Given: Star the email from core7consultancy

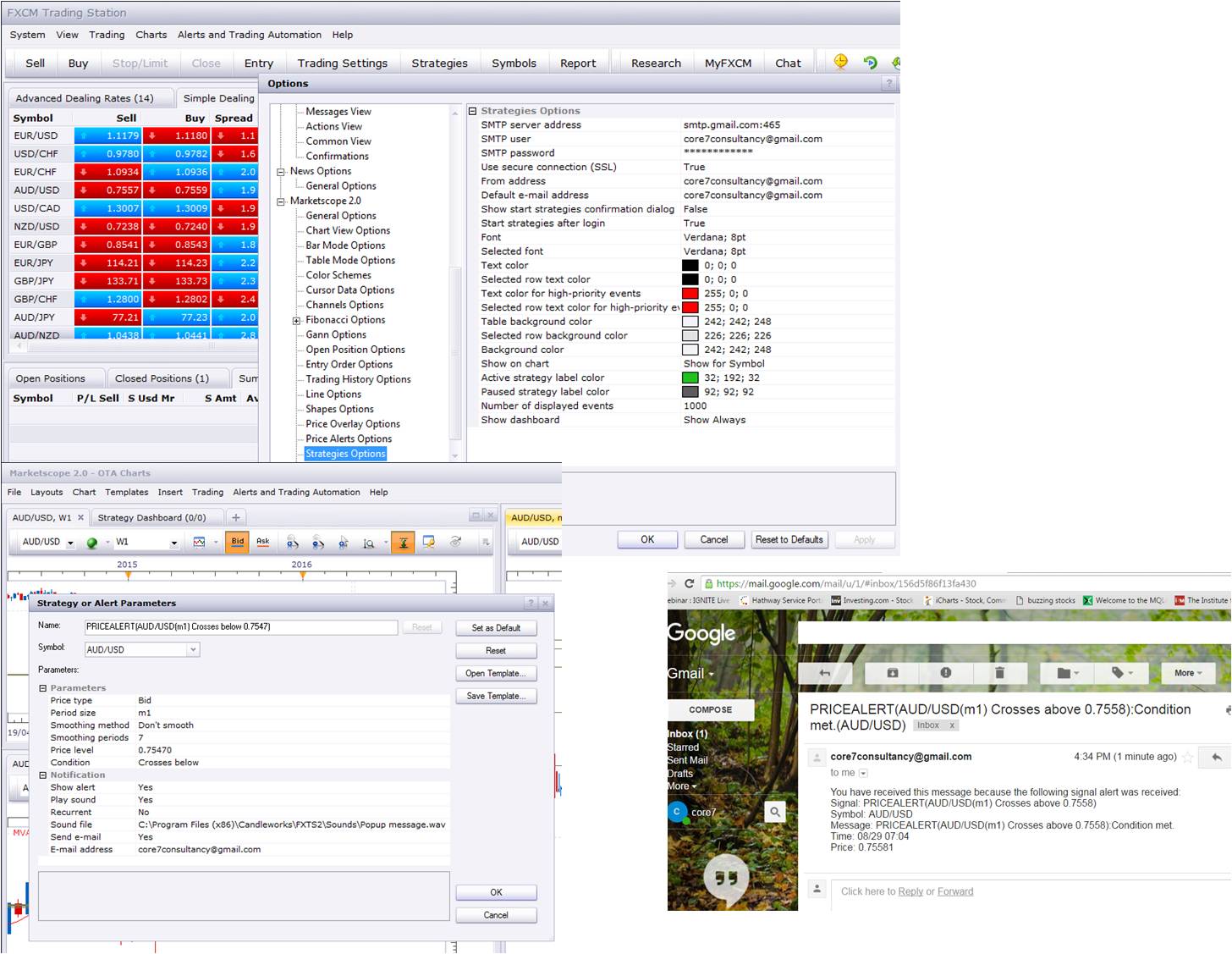Looking at the screenshot, I should coord(1188,757).
